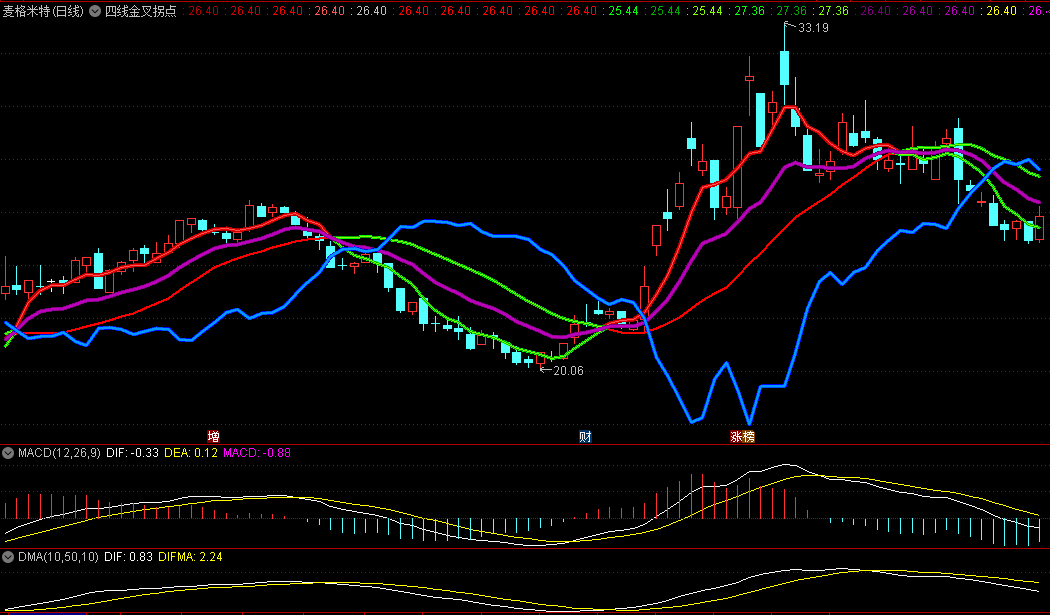Select the 20.06 low price label

568,370
